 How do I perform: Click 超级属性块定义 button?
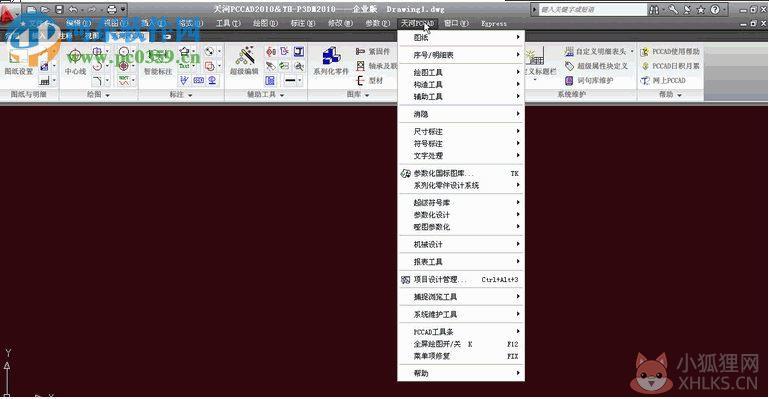(x=596, y=66)
